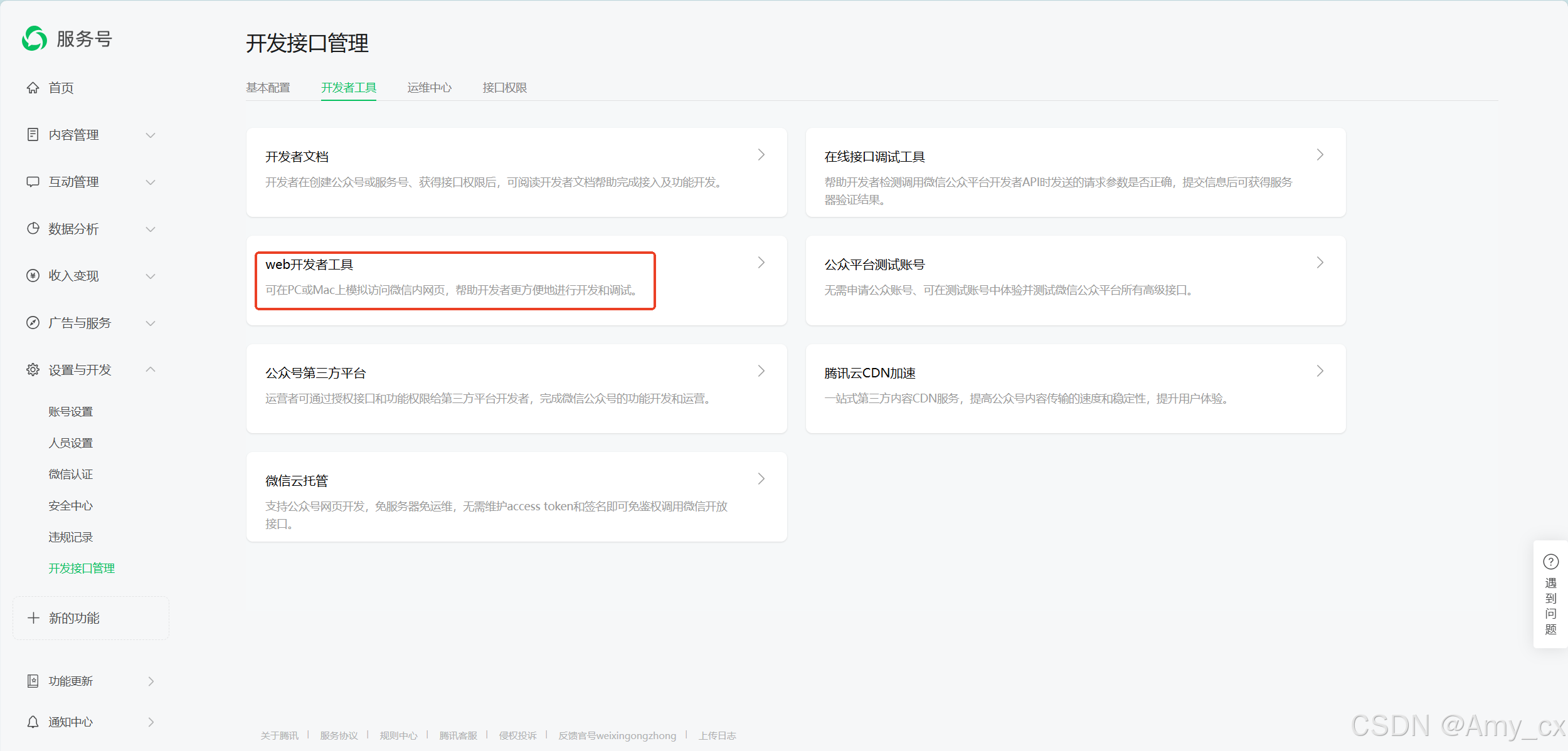Click the home icon beside 首页
Image resolution: width=1568 pixels, height=751 pixels.
point(33,88)
